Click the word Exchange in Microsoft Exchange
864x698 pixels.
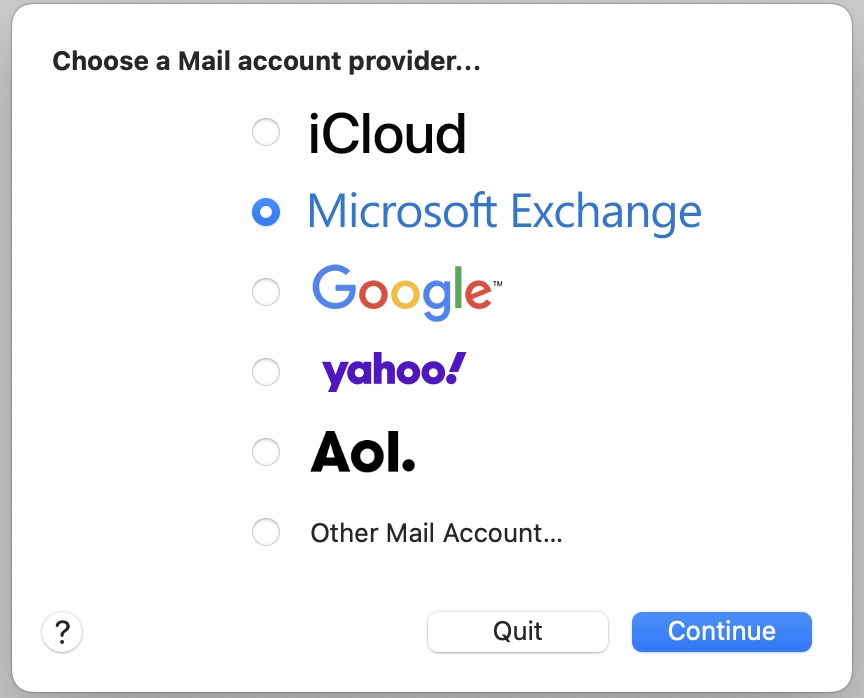pyautogui.click(x=606, y=212)
